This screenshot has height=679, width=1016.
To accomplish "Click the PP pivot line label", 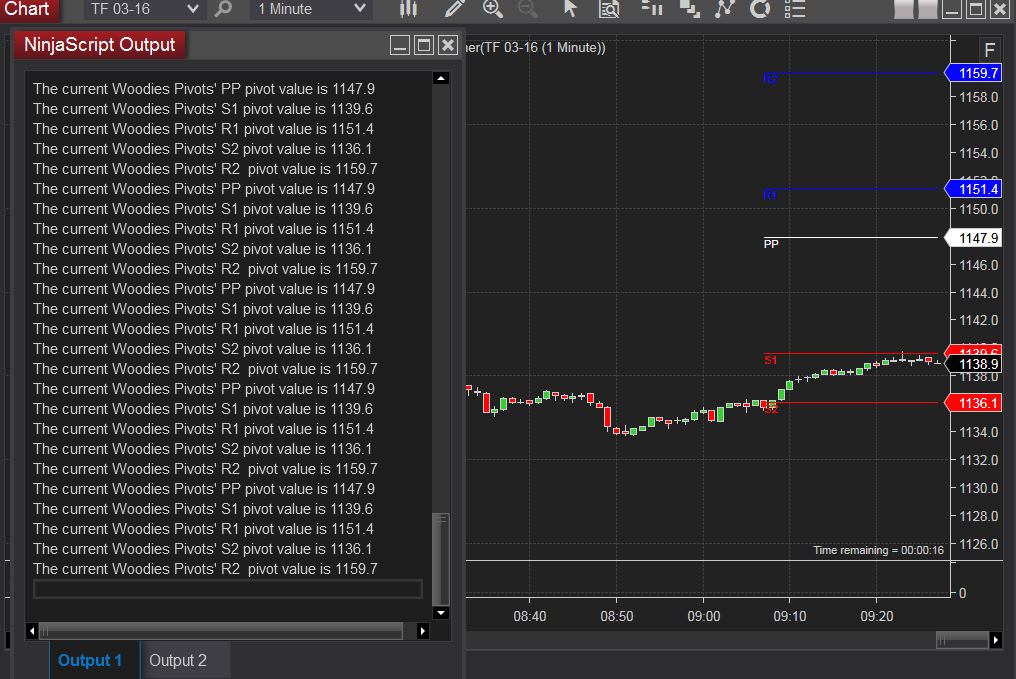I will (x=771, y=244).
